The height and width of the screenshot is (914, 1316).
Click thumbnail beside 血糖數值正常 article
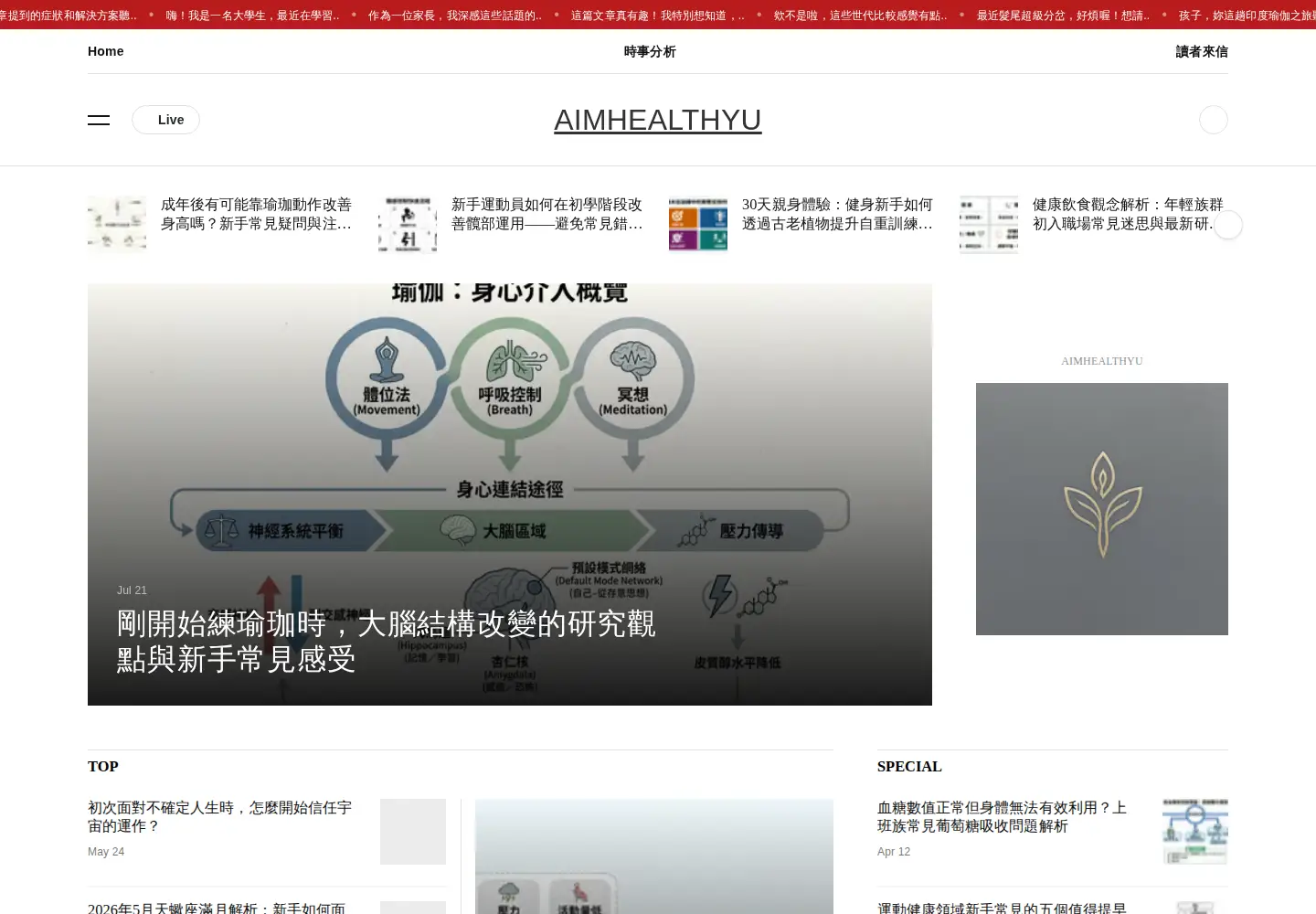1195,832
